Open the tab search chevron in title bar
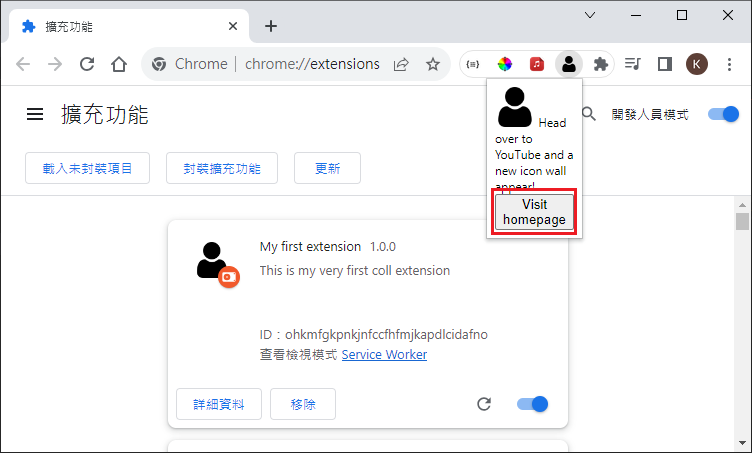752x453 pixels. (590, 15)
